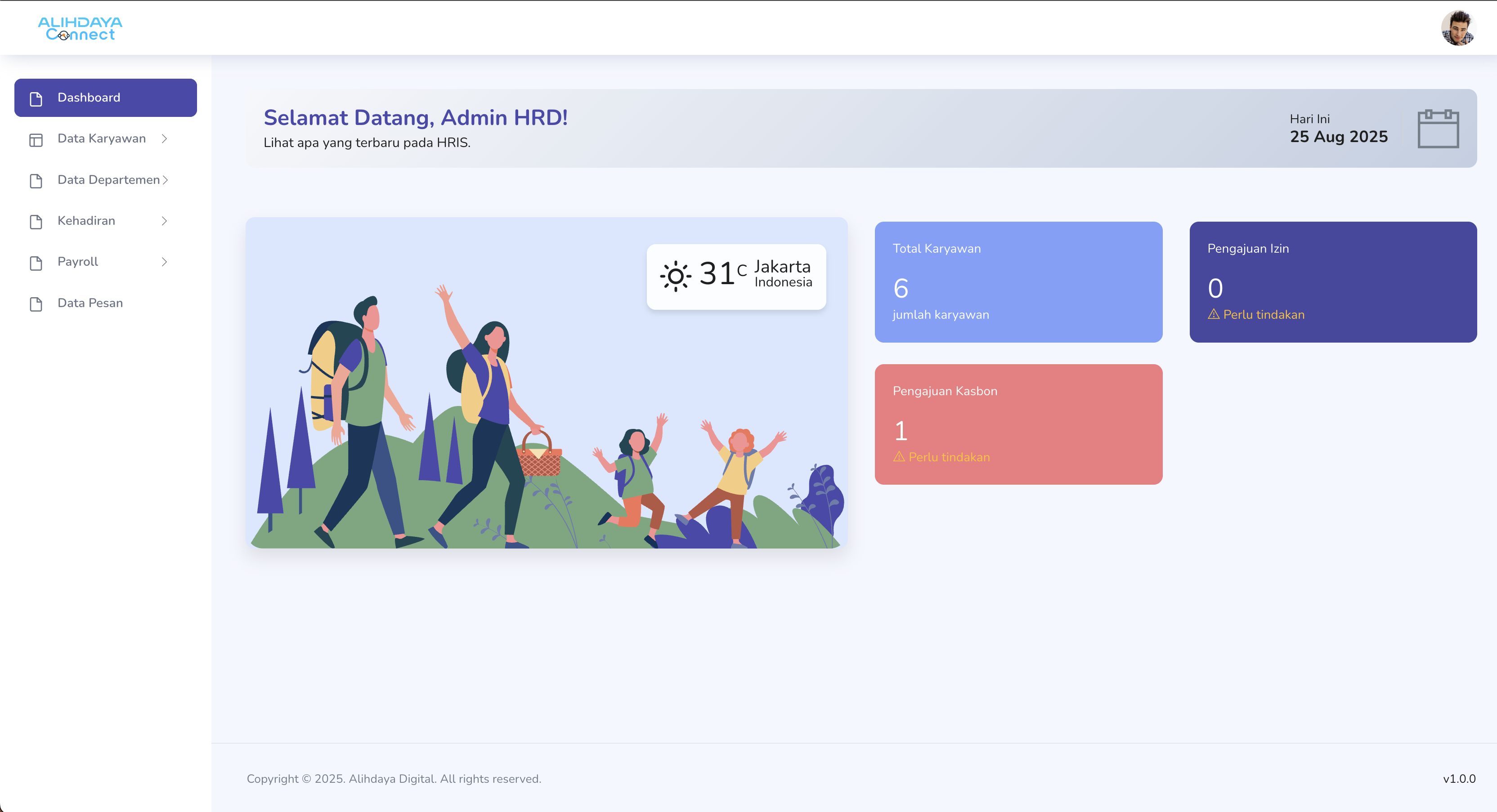Click the Alihdaya Connect logo
This screenshot has width=1497, height=812.
pos(80,28)
